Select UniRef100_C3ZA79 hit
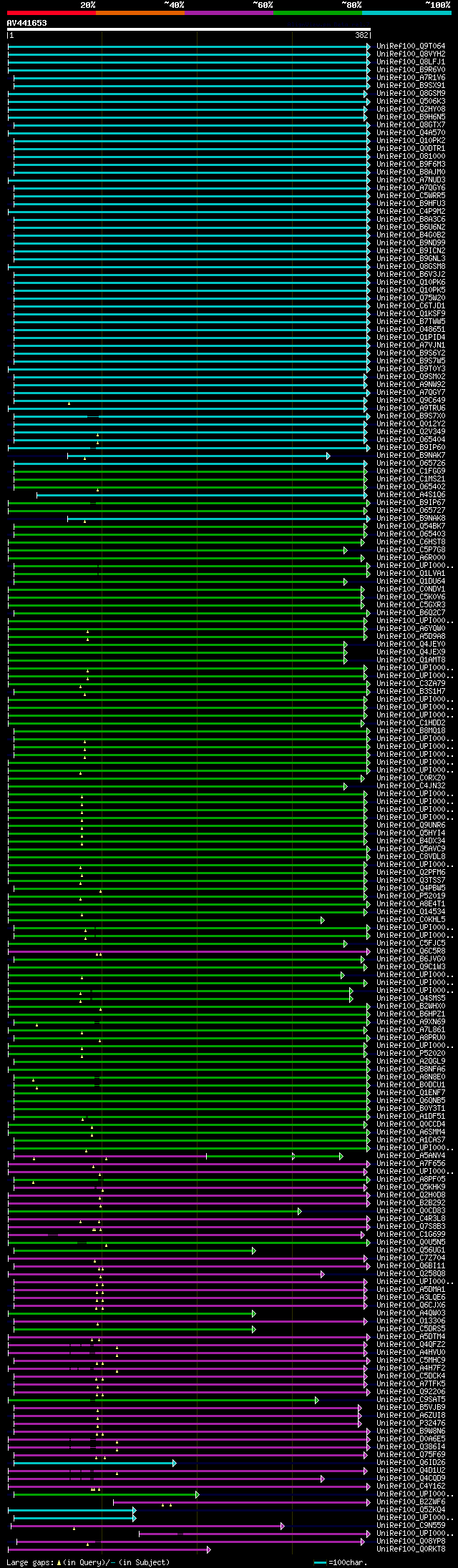 click(411, 684)
